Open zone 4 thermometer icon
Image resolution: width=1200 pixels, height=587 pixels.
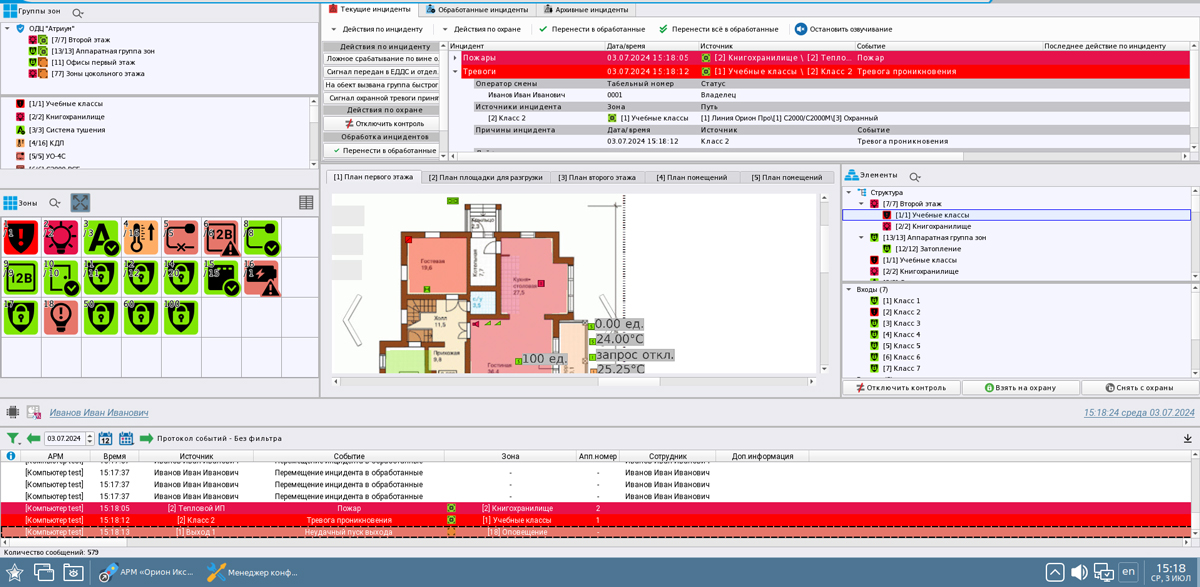pos(140,237)
